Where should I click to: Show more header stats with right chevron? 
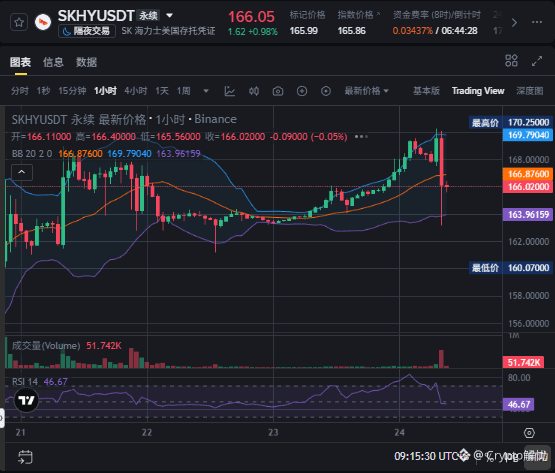tap(514, 23)
